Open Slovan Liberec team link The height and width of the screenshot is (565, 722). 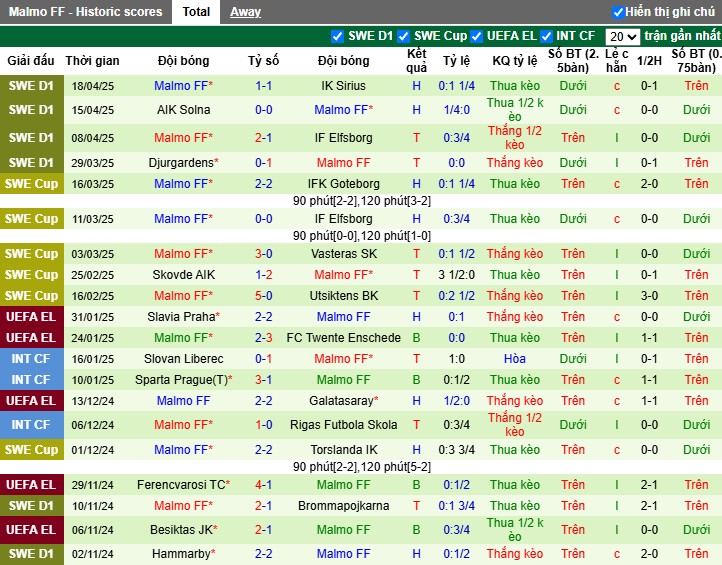(x=183, y=359)
